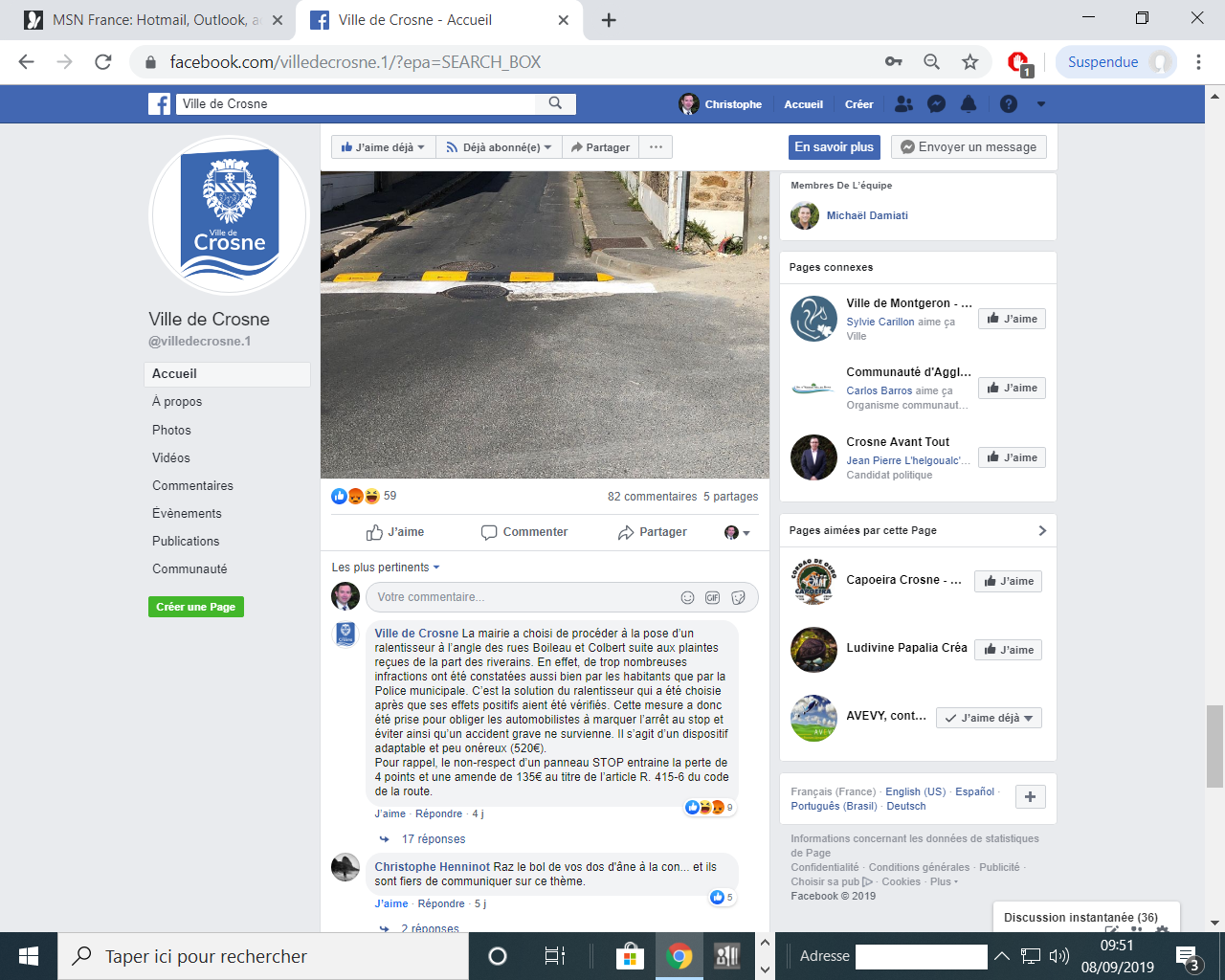Click Créer in the top bar

click(858, 104)
